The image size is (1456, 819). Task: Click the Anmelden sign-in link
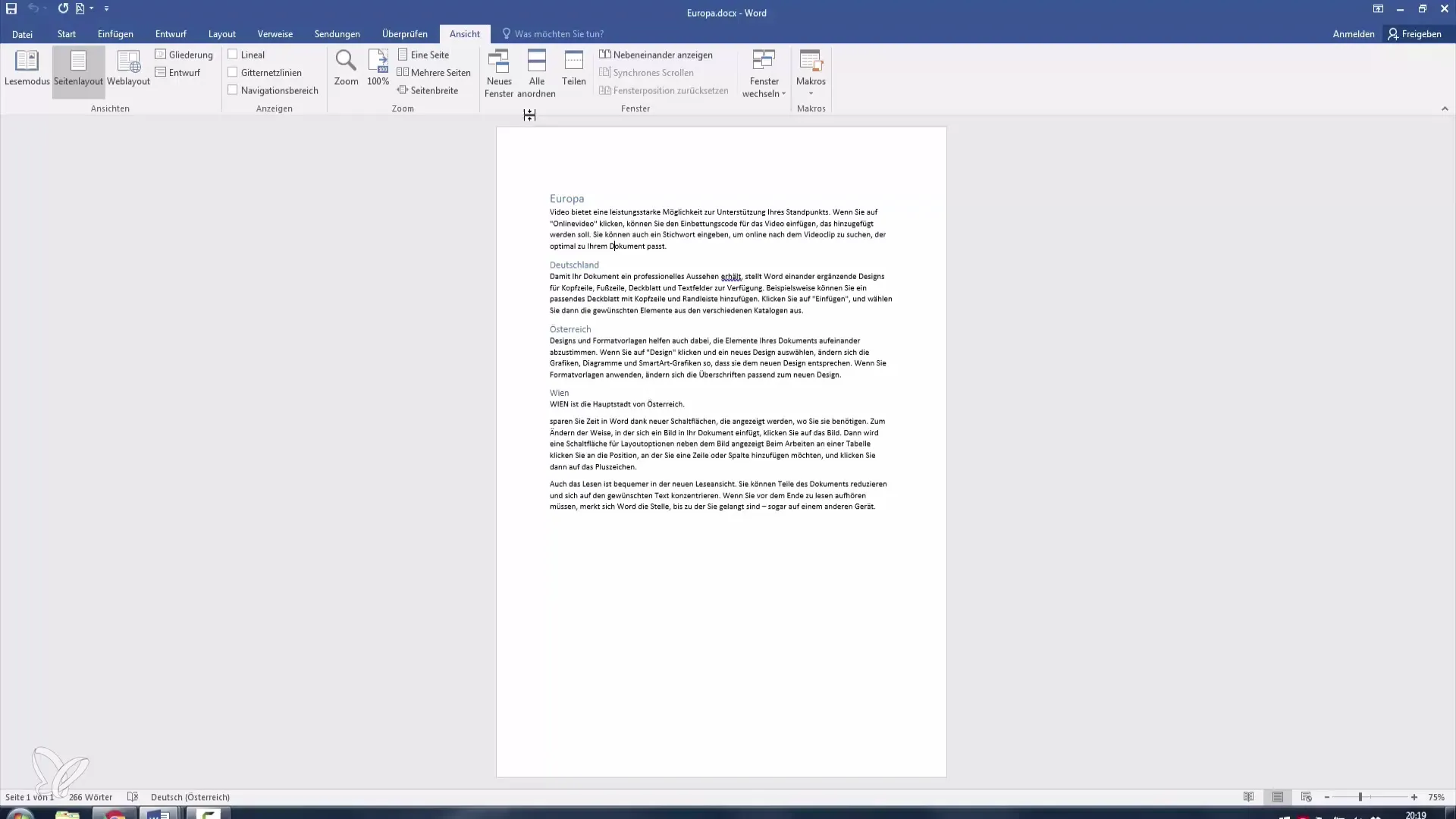(1354, 34)
